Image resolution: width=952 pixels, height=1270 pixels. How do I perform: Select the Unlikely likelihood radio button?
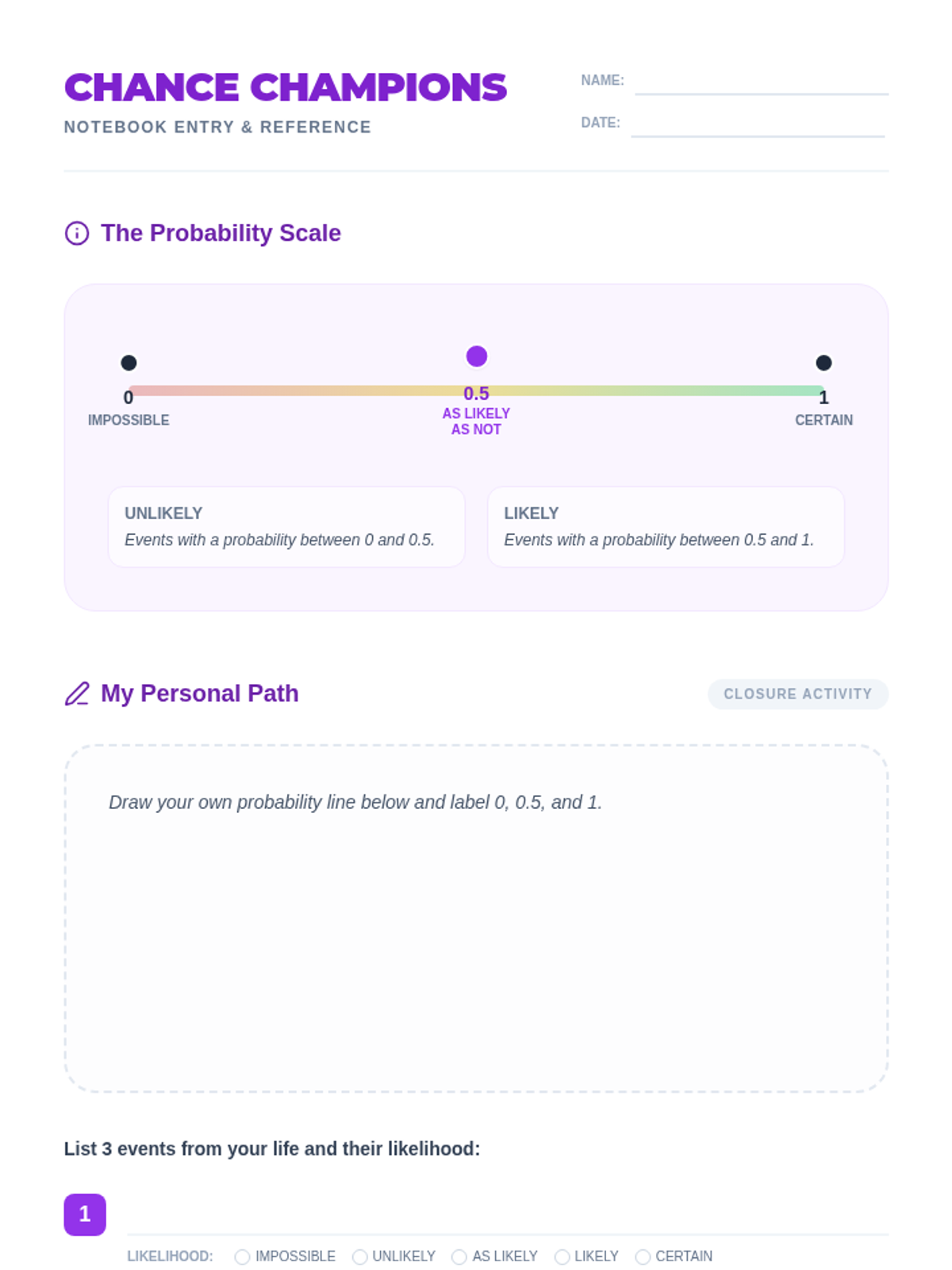coord(360,1257)
